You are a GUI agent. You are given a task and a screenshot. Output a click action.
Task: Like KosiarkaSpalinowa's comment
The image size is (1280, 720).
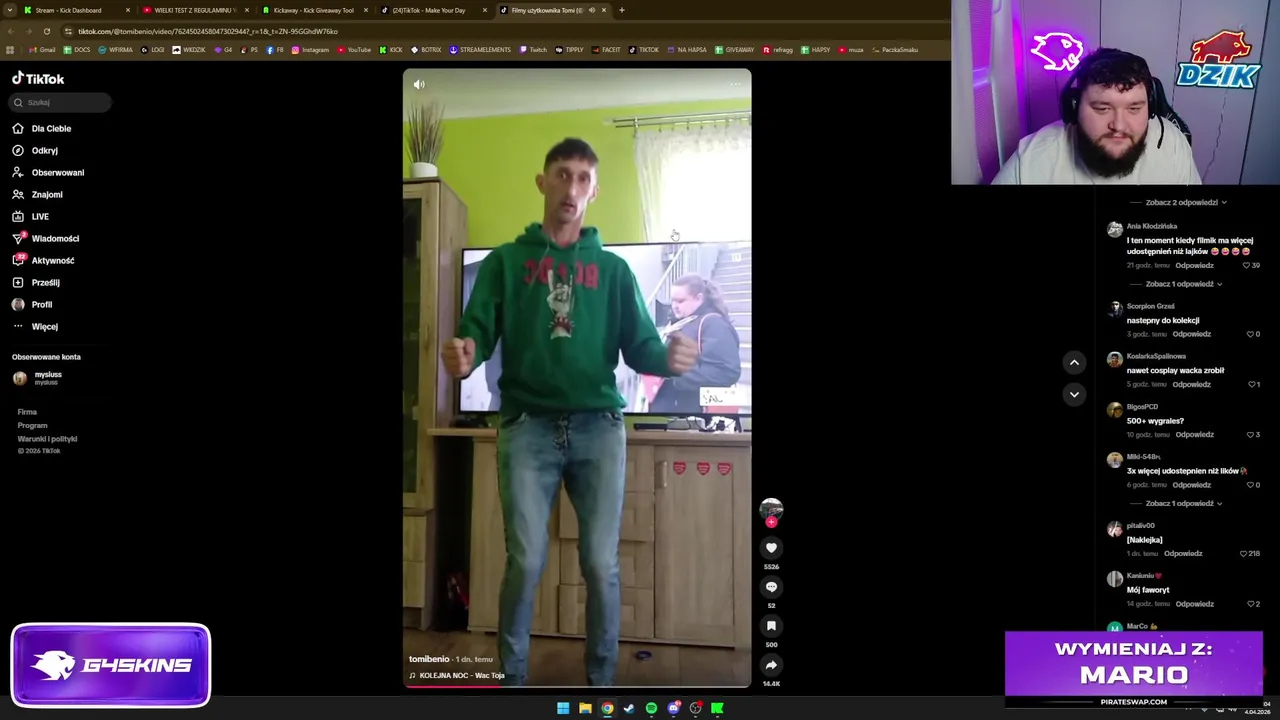[1253, 384]
